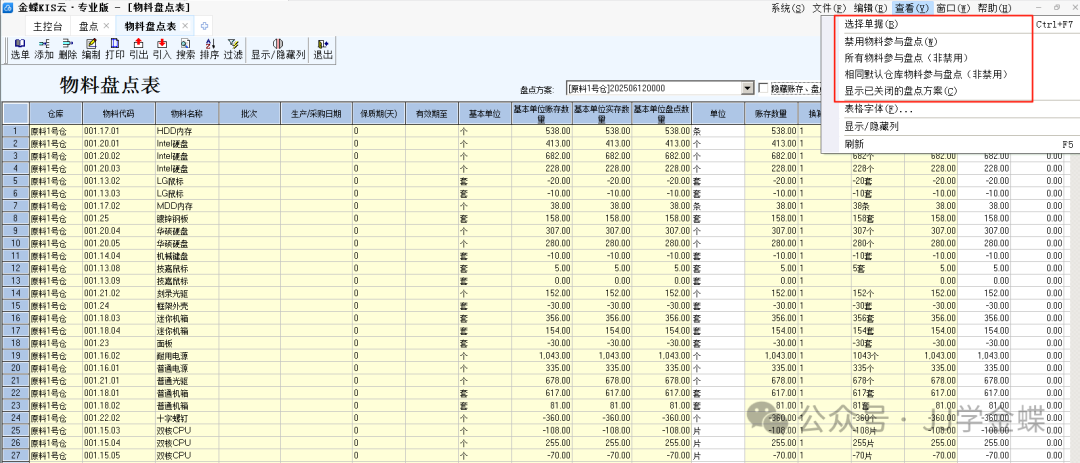This screenshot has width=1080, height=463.
Task: Click the 退出 (exit) toolbar icon
Action: (322, 49)
